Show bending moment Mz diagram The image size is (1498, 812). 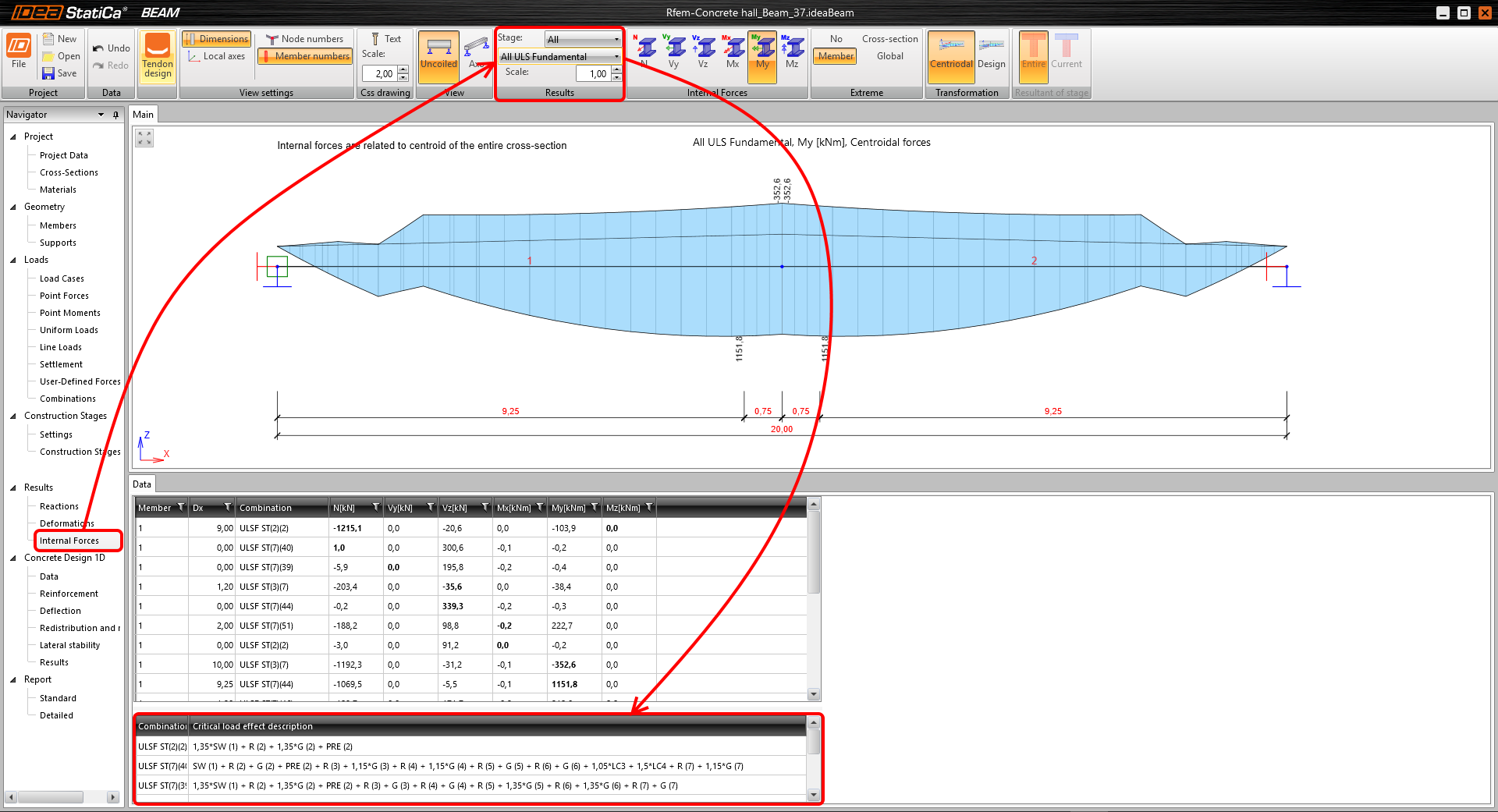click(792, 53)
